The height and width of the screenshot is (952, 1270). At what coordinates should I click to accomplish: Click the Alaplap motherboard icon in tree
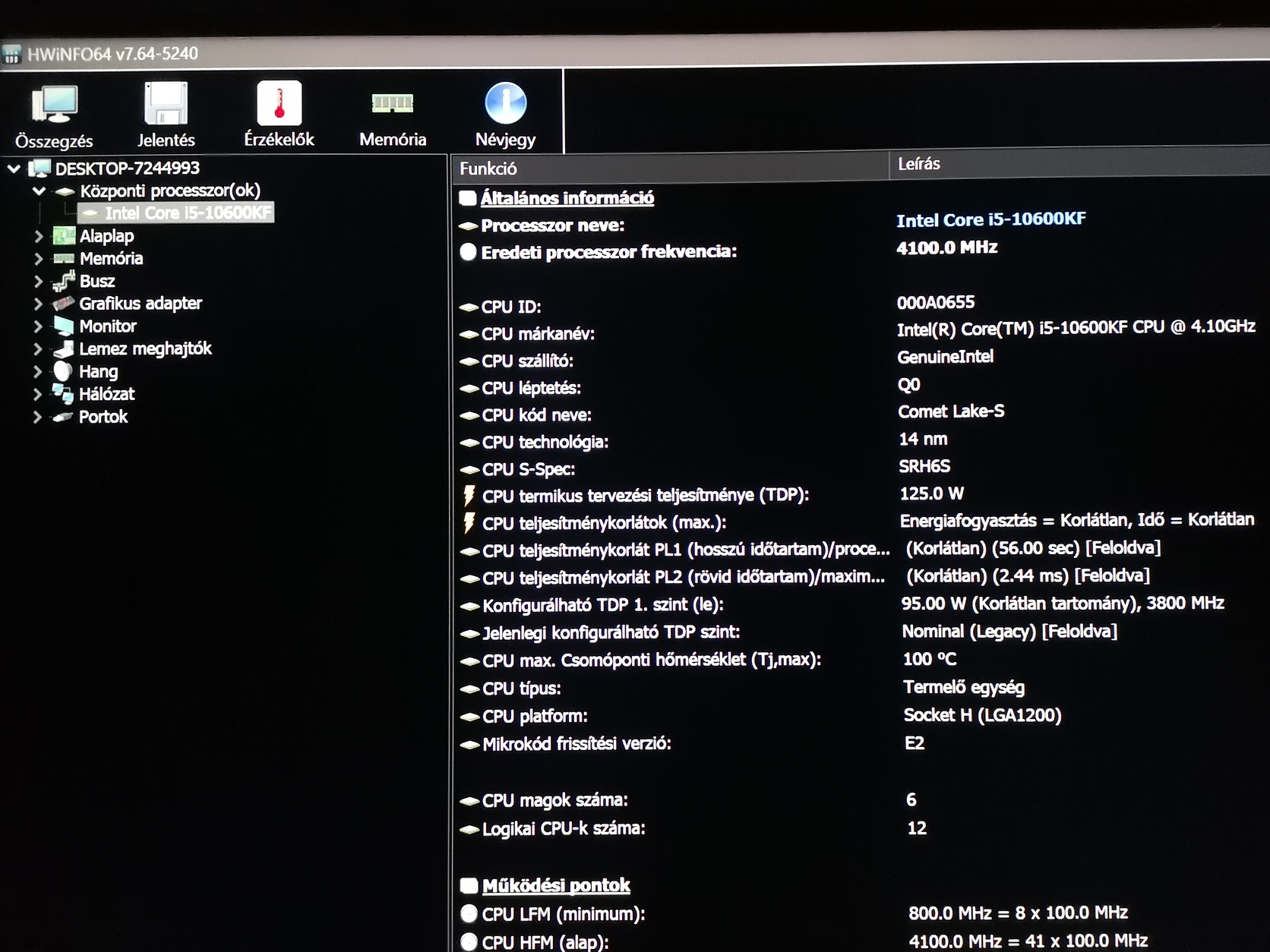point(64,236)
